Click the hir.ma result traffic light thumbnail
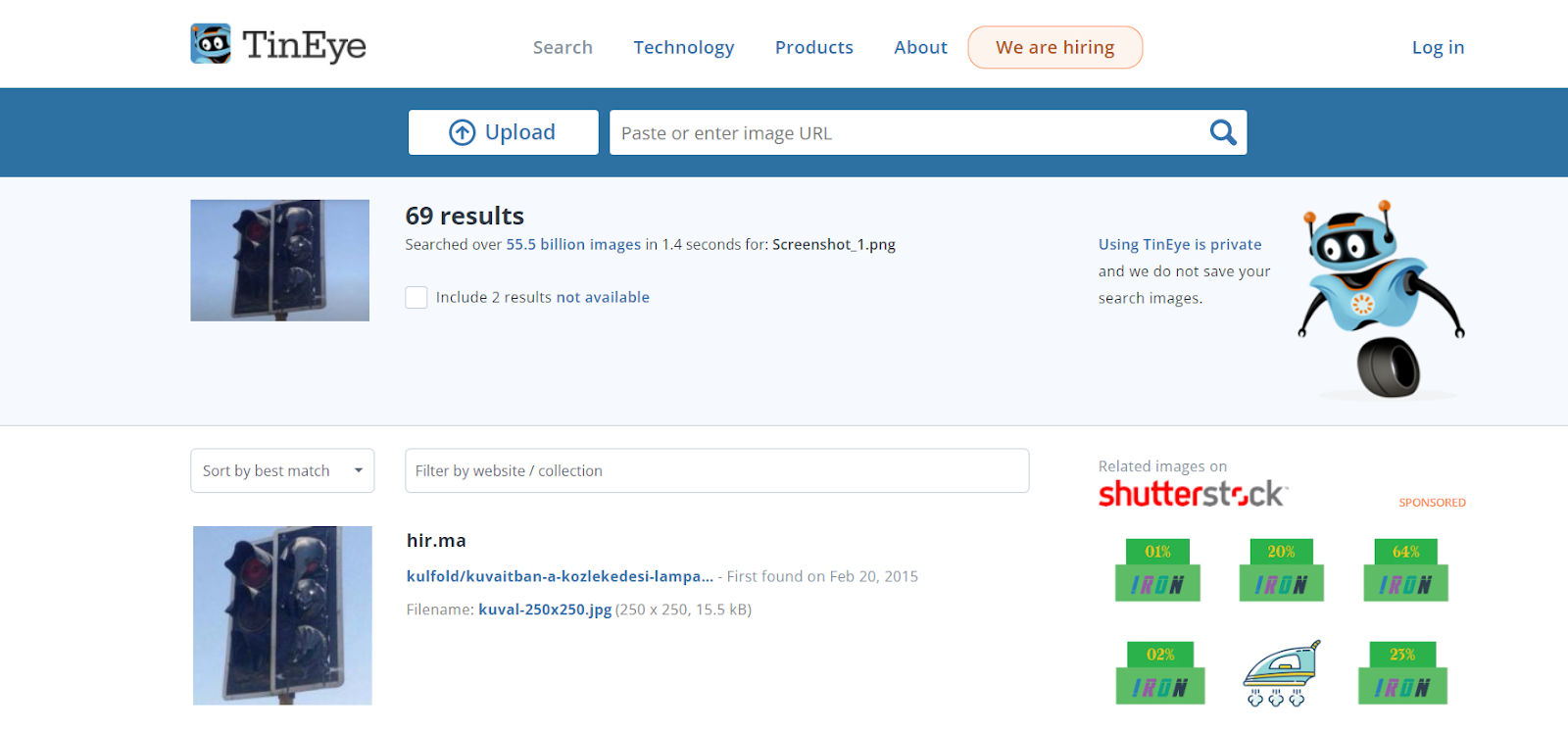 point(282,615)
